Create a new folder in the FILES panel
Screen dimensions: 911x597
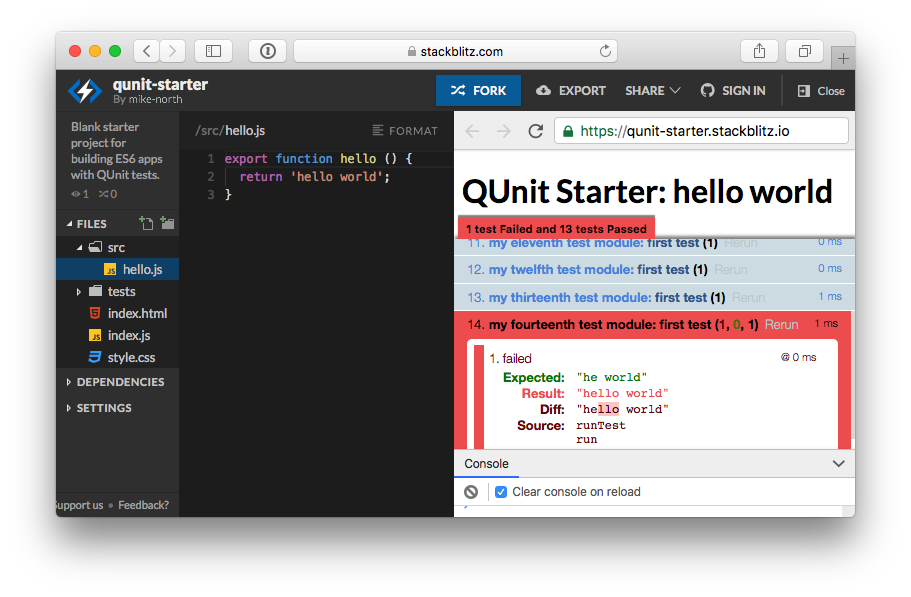(167, 223)
